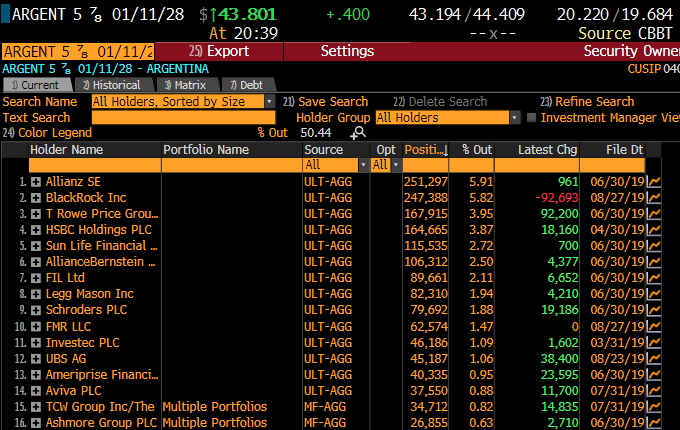The height and width of the screenshot is (430, 680).
Task: Open Source filter All dropdown
Action: (363, 165)
